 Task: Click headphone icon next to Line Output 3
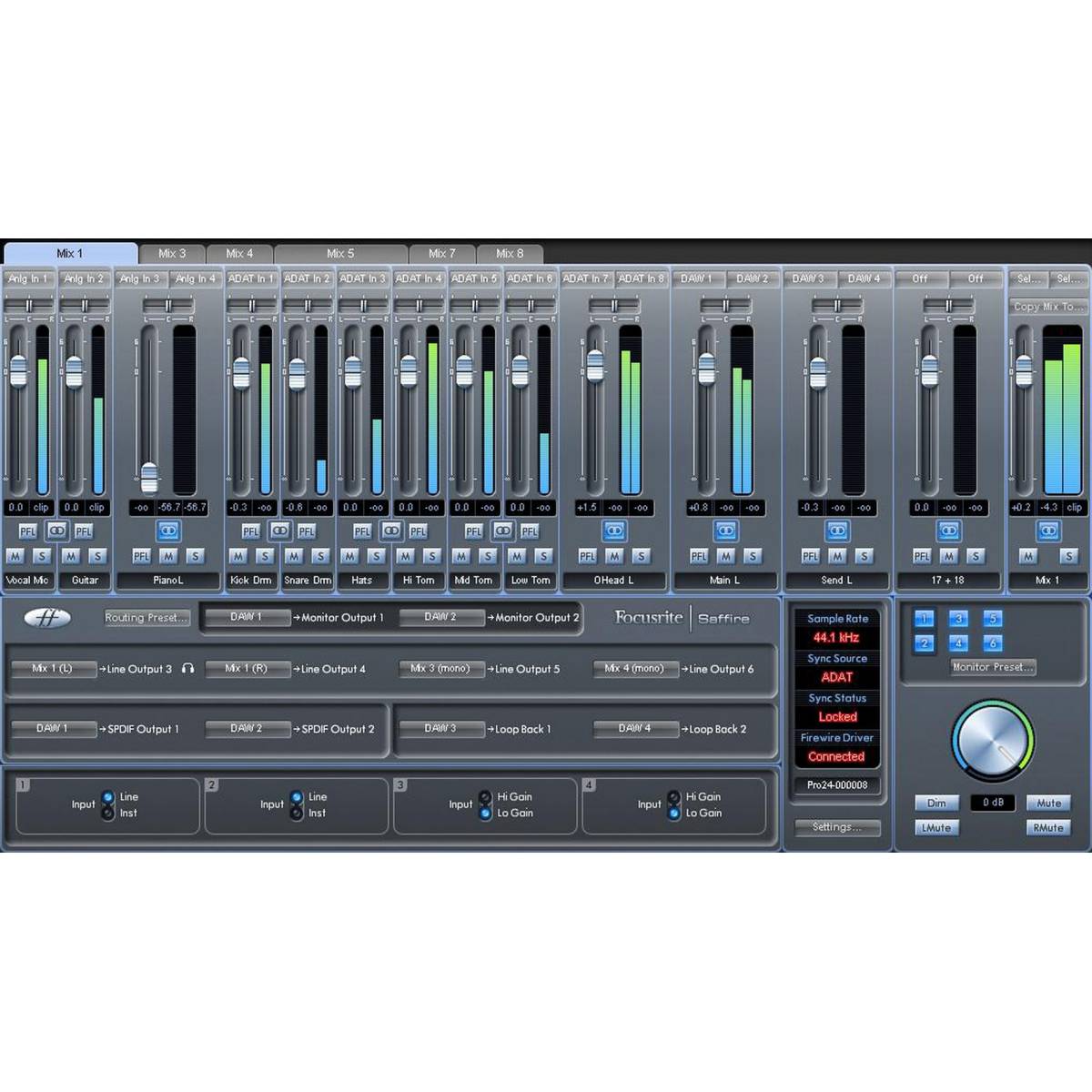(x=187, y=669)
